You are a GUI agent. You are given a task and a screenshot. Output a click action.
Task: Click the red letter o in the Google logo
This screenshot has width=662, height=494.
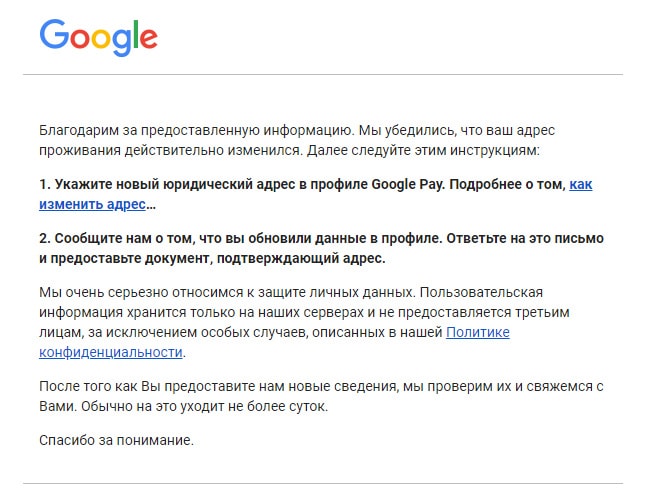pos(79,39)
